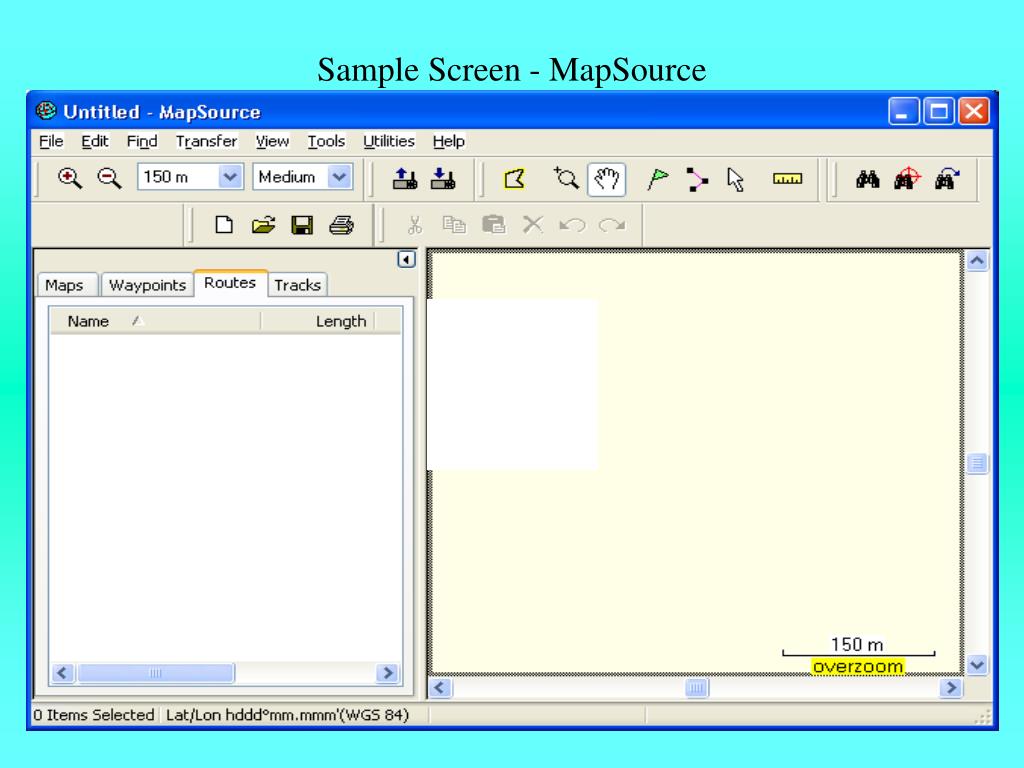Click the Paste clipboard icon
Viewport: 1024px width, 768px height.
494,225
